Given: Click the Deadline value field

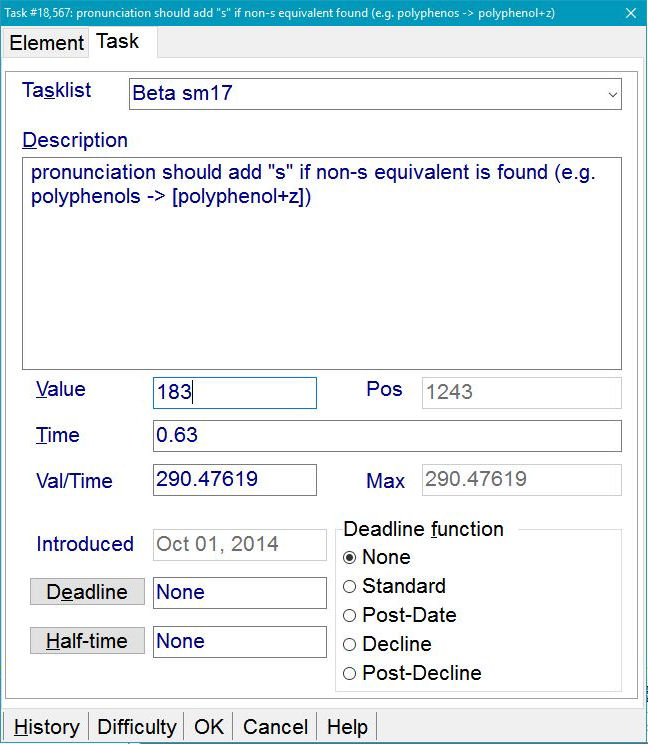Looking at the screenshot, I should [x=239, y=593].
